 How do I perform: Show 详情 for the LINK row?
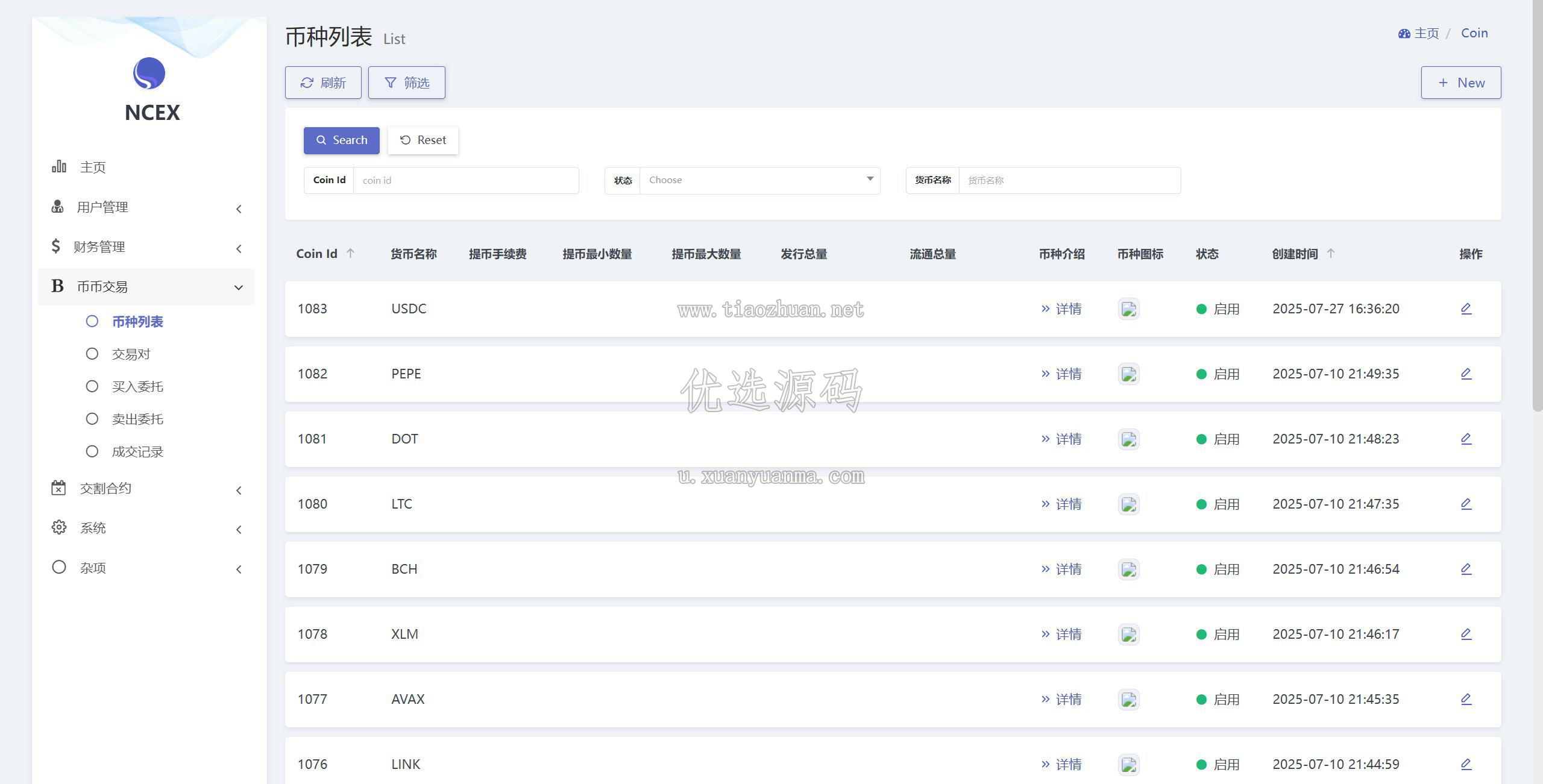1061,764
